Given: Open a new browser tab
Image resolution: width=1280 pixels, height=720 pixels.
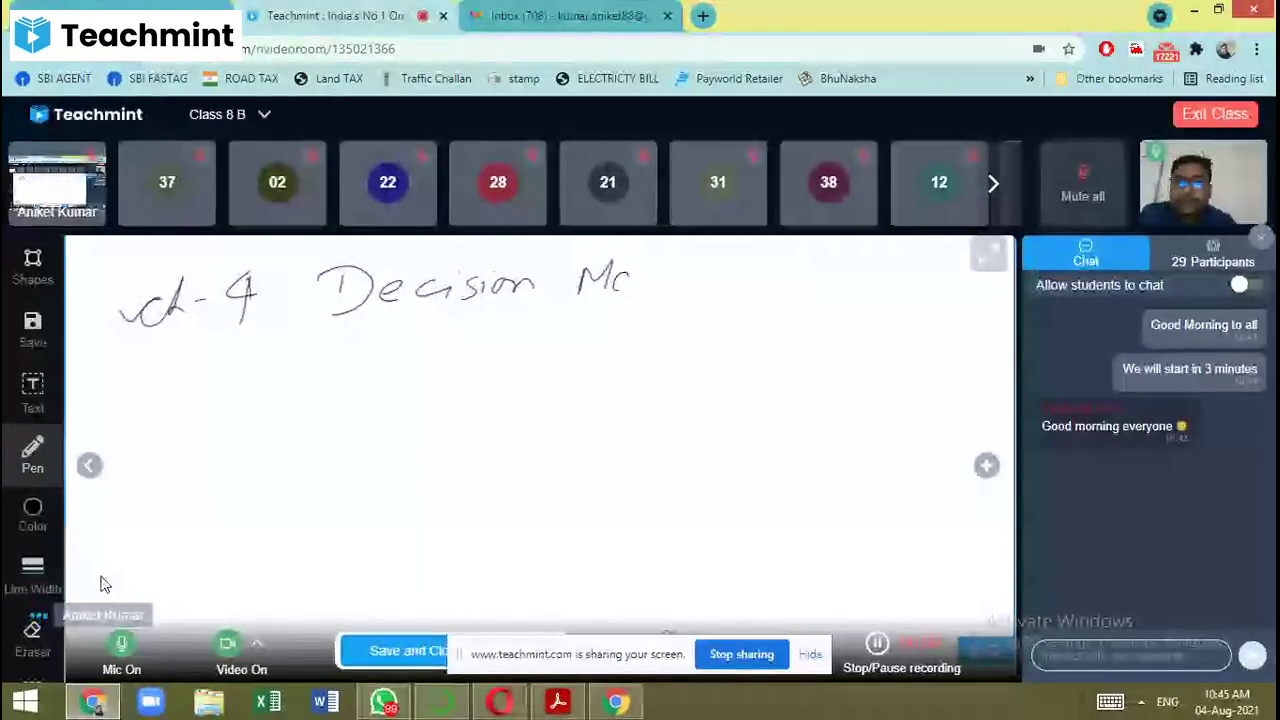Looking at the screenshot, I should coord(703,16).
